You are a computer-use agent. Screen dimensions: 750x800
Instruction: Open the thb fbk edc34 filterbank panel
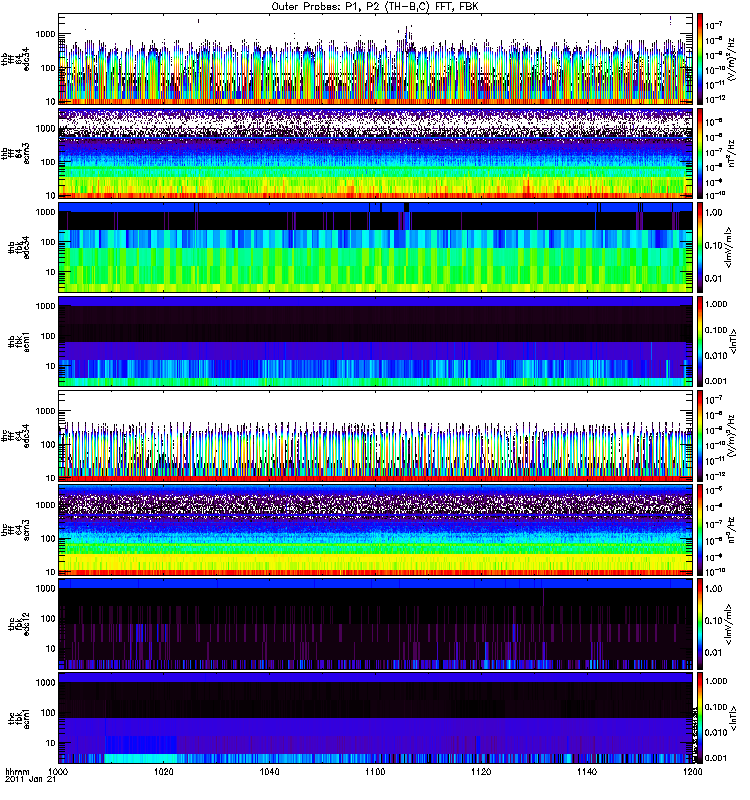click(375, 247)
